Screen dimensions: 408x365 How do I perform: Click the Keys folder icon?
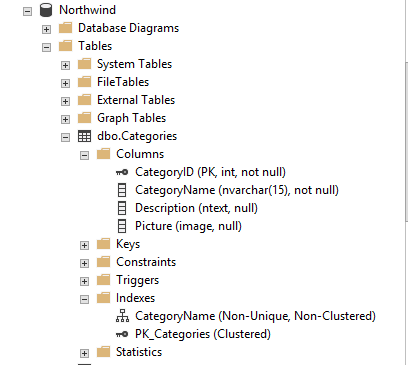click(103, 244)
